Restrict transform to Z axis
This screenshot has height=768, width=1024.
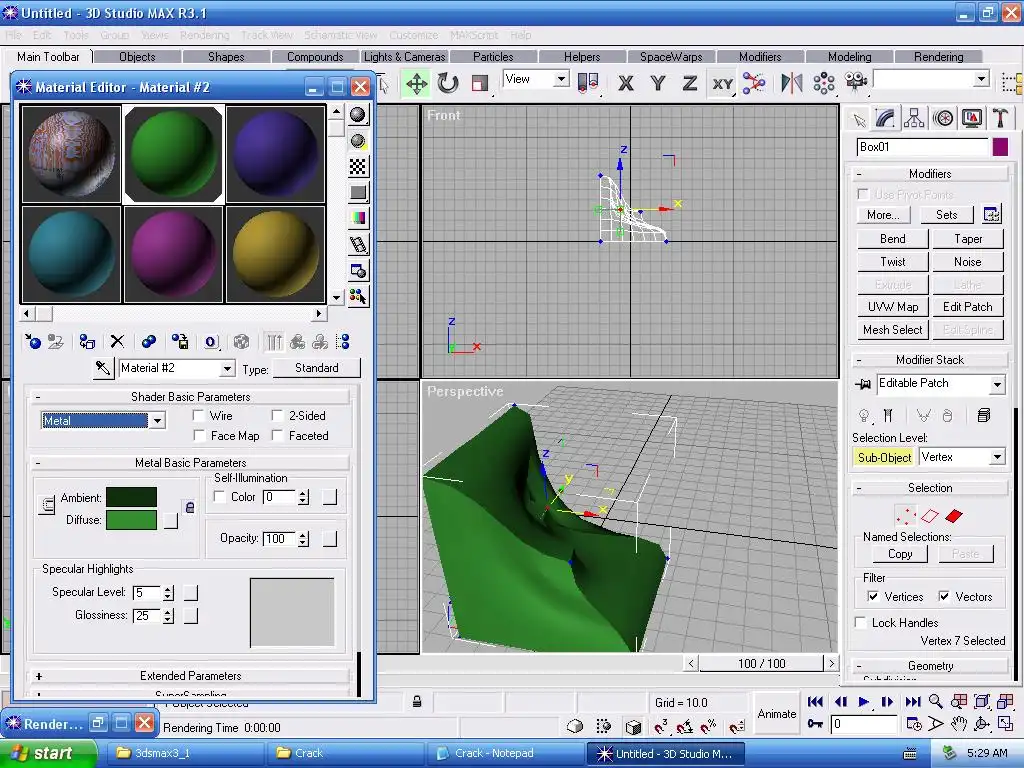(690, 84)
